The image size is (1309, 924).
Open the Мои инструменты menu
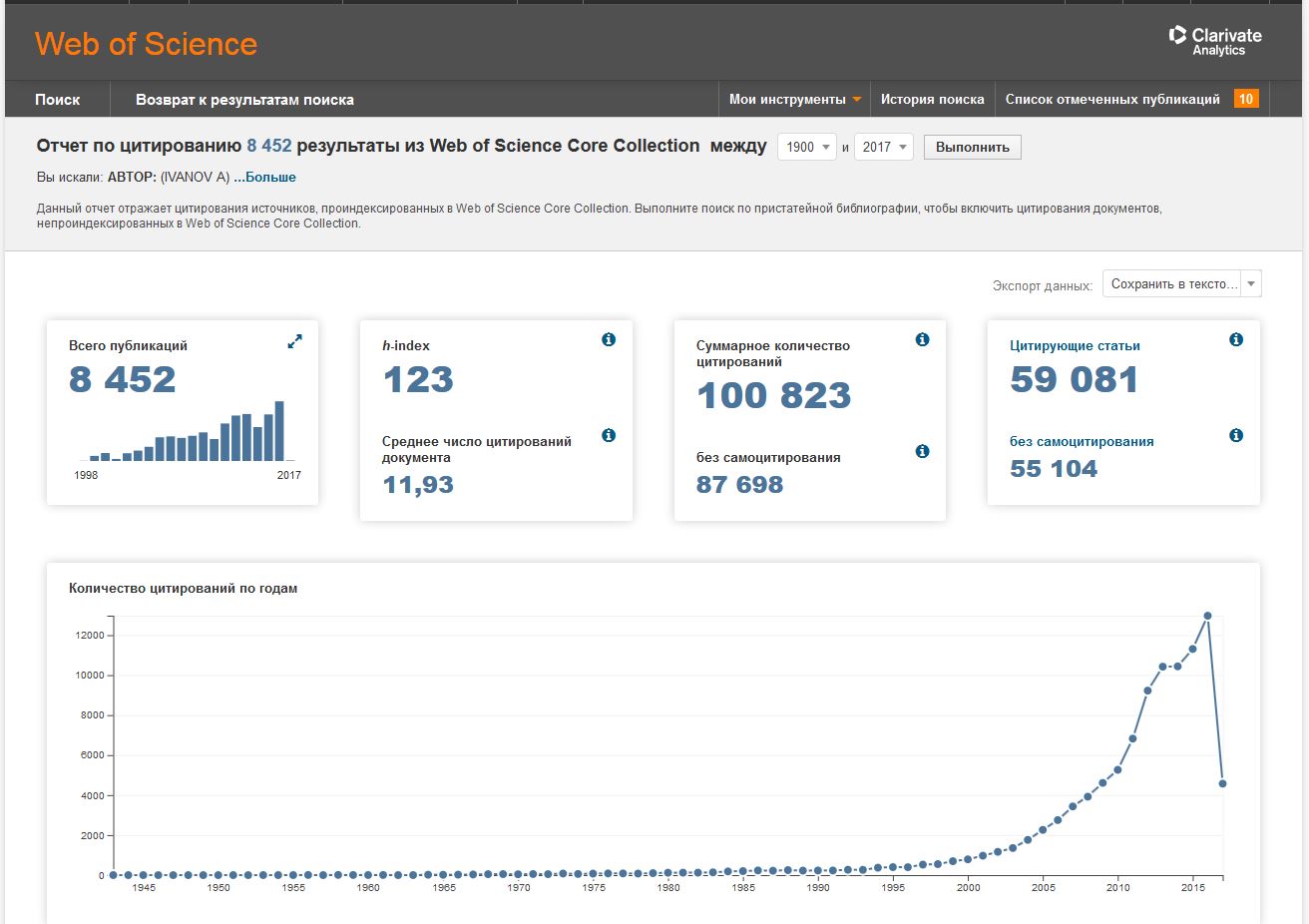point(794,100)
